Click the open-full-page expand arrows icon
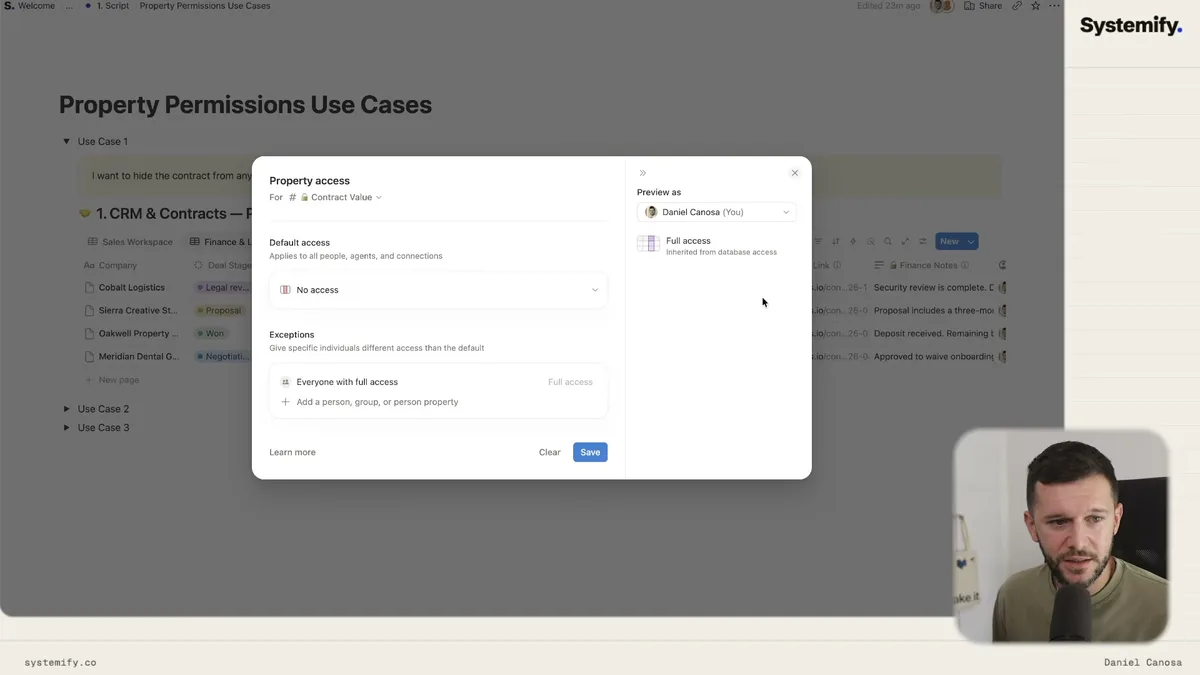Image resolution: width=1200 pixels, height=675 pixels. point(905,241)
